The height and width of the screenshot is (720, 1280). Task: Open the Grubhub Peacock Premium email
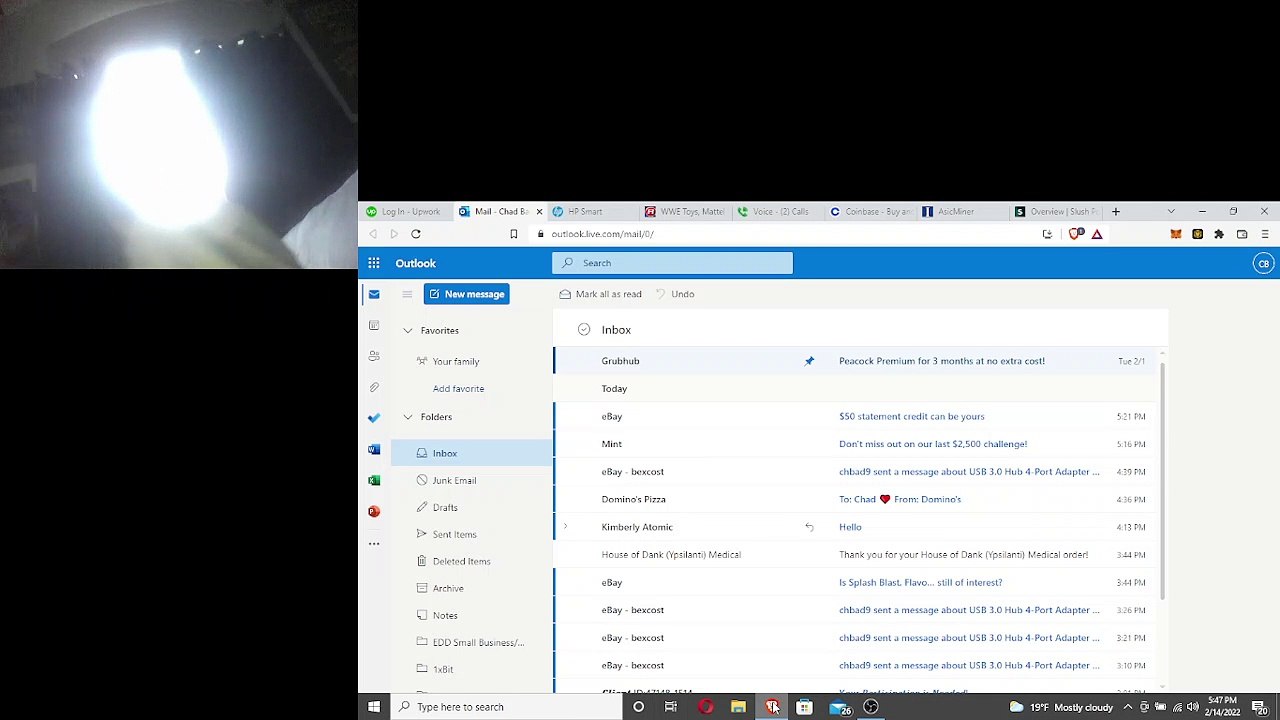857,361
